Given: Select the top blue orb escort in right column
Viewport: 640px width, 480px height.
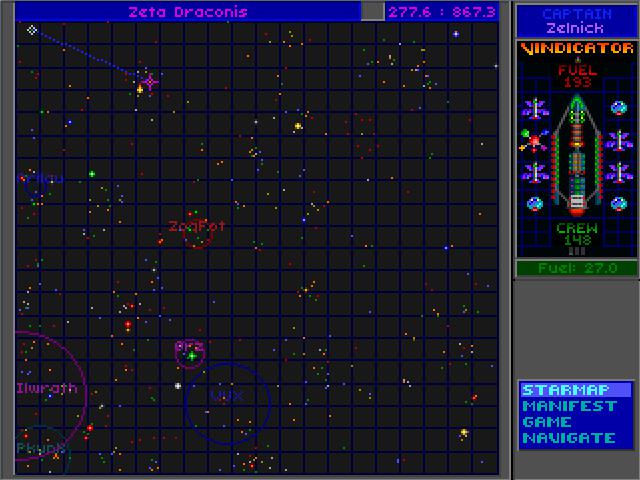Looking at the screenshot, I should pos(619,108).
